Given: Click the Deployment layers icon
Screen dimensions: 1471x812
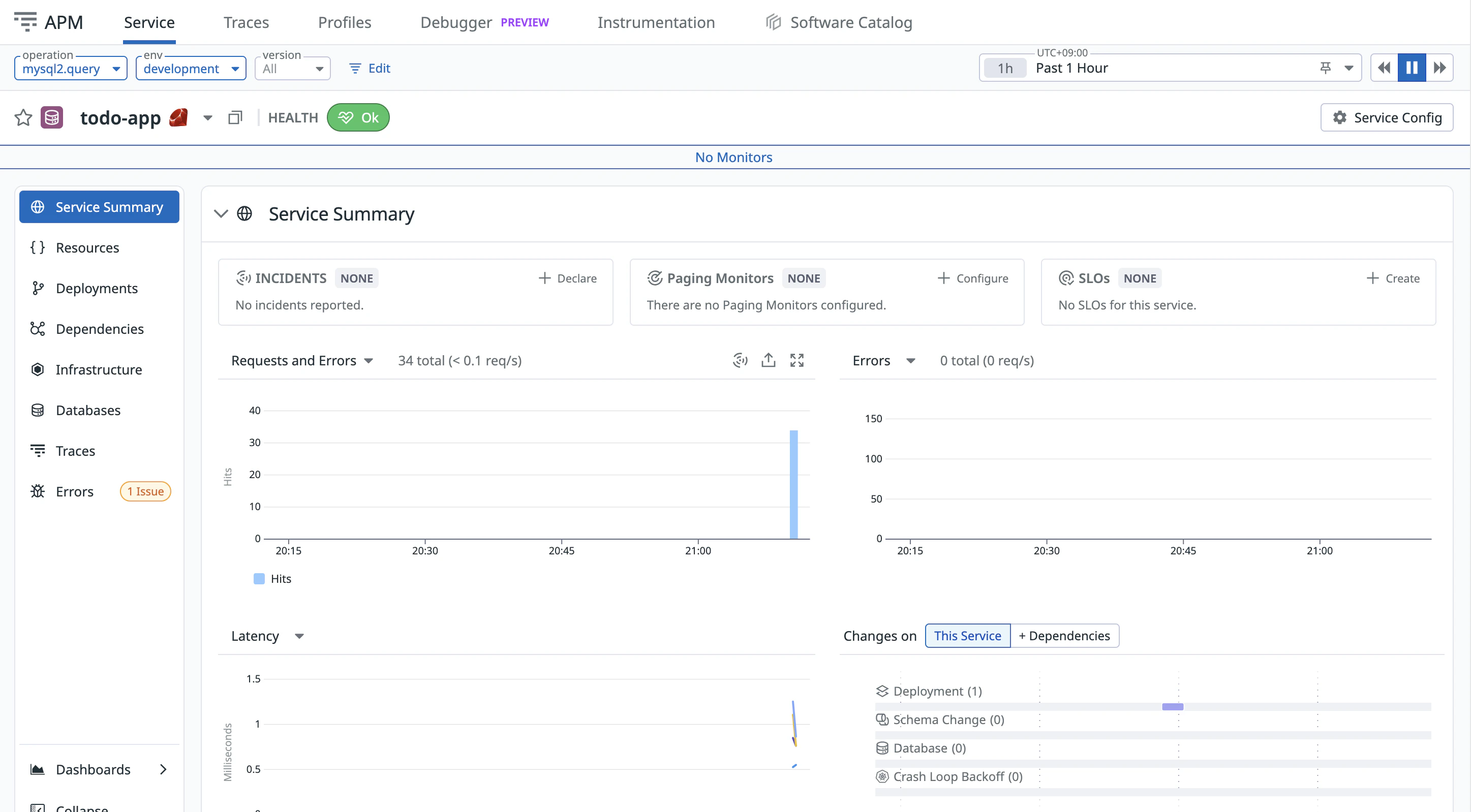Looking at the screenshot, I should 882,691.
